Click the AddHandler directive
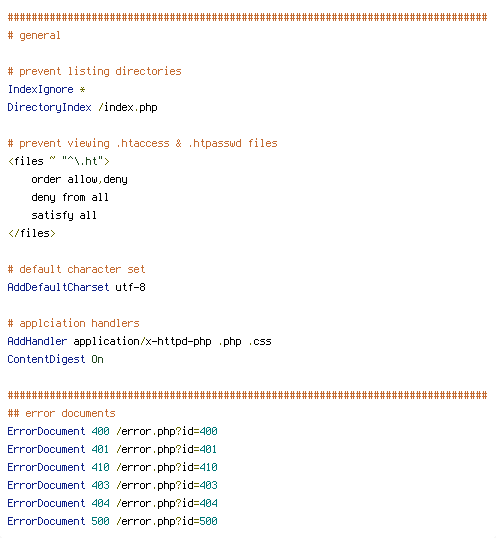This screenshot has height=538, width=496. 37,341
